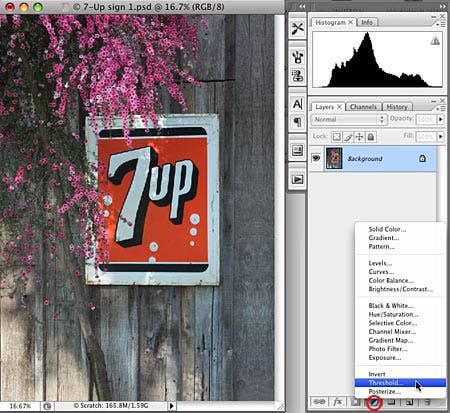
Task: Toggle lock transparent pixels
Action: (337, 137)
